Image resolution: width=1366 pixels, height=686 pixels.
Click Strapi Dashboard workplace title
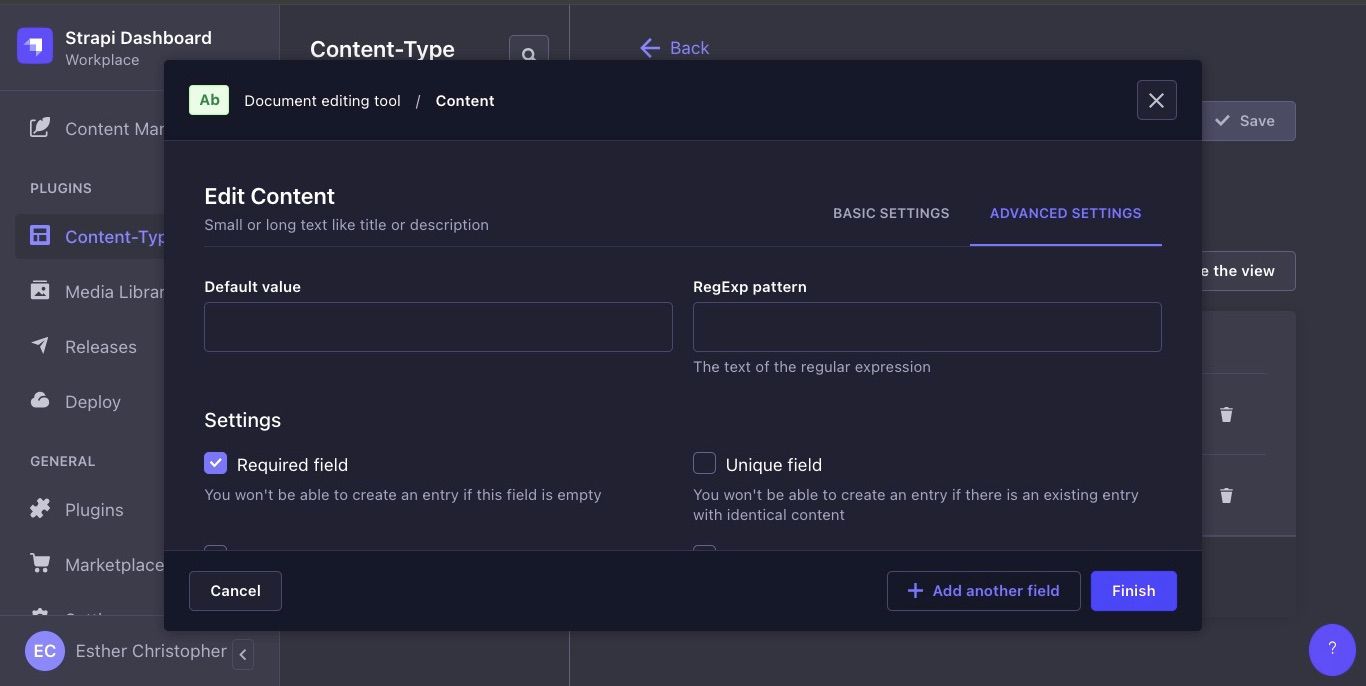(x=138, y=38)
